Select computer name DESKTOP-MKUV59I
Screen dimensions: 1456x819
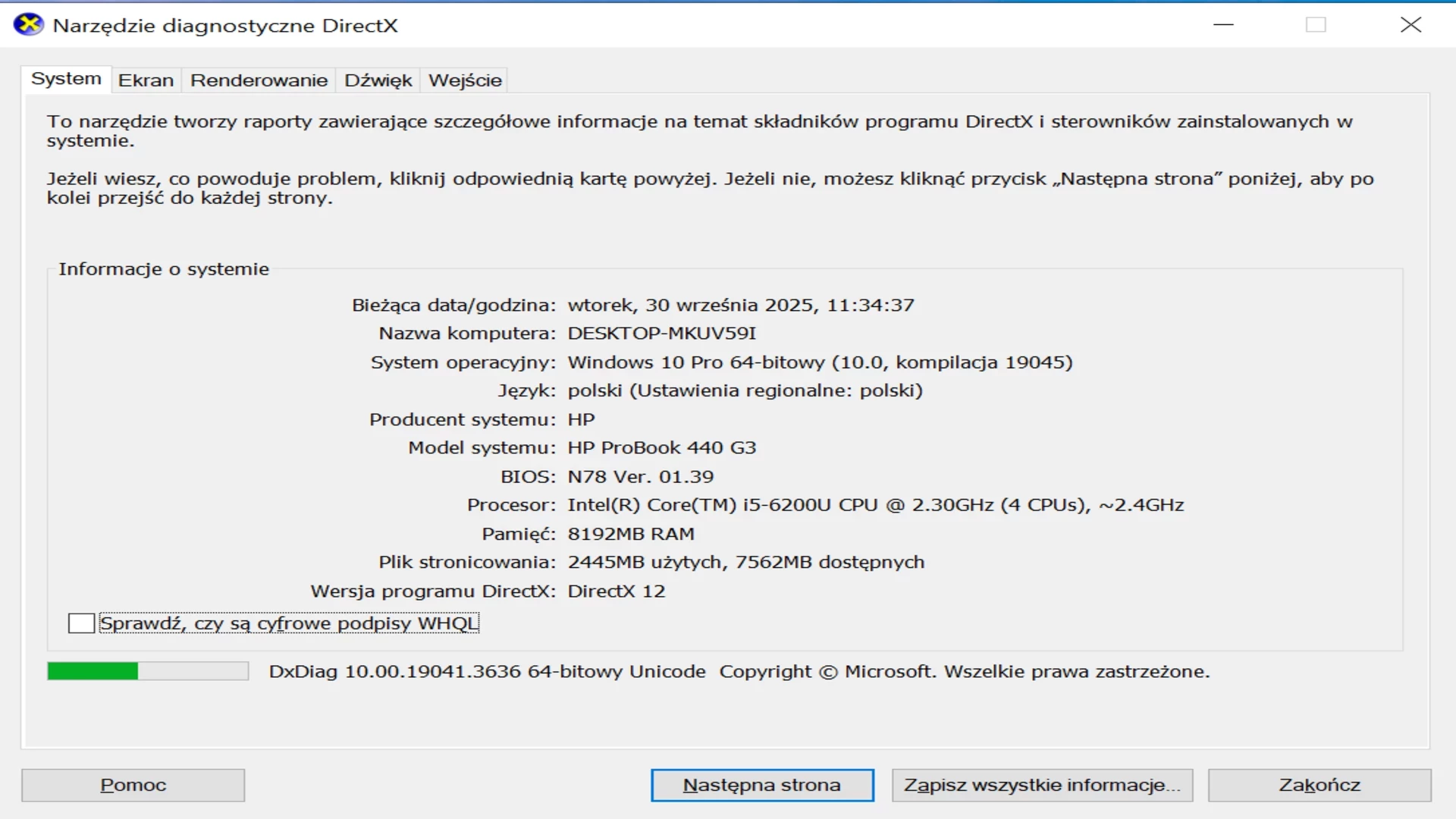coord(662,334)
